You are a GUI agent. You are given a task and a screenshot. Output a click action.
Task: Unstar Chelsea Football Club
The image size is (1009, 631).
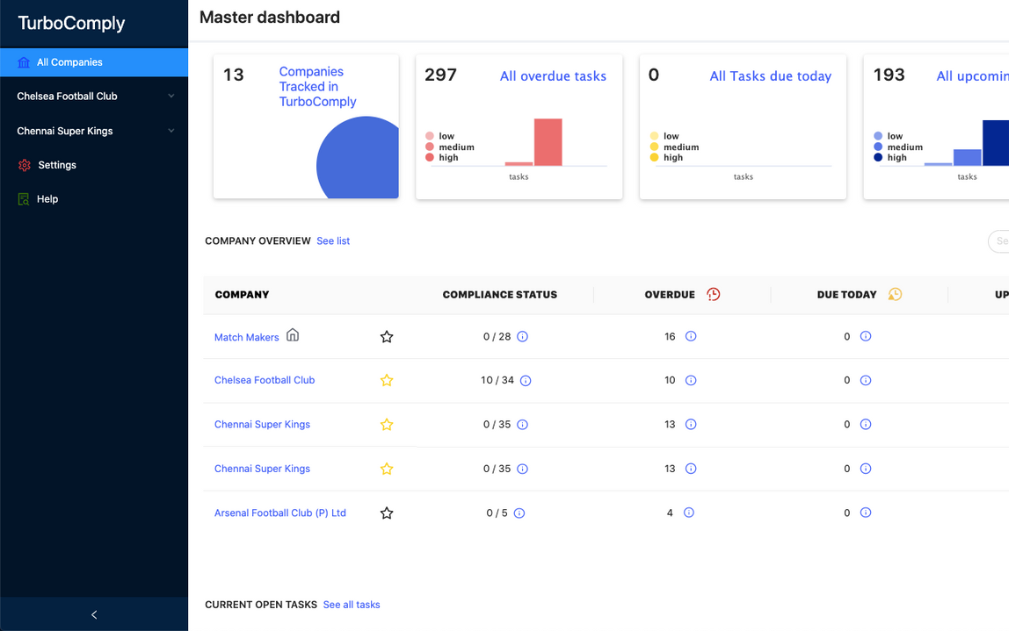[387, 380]
